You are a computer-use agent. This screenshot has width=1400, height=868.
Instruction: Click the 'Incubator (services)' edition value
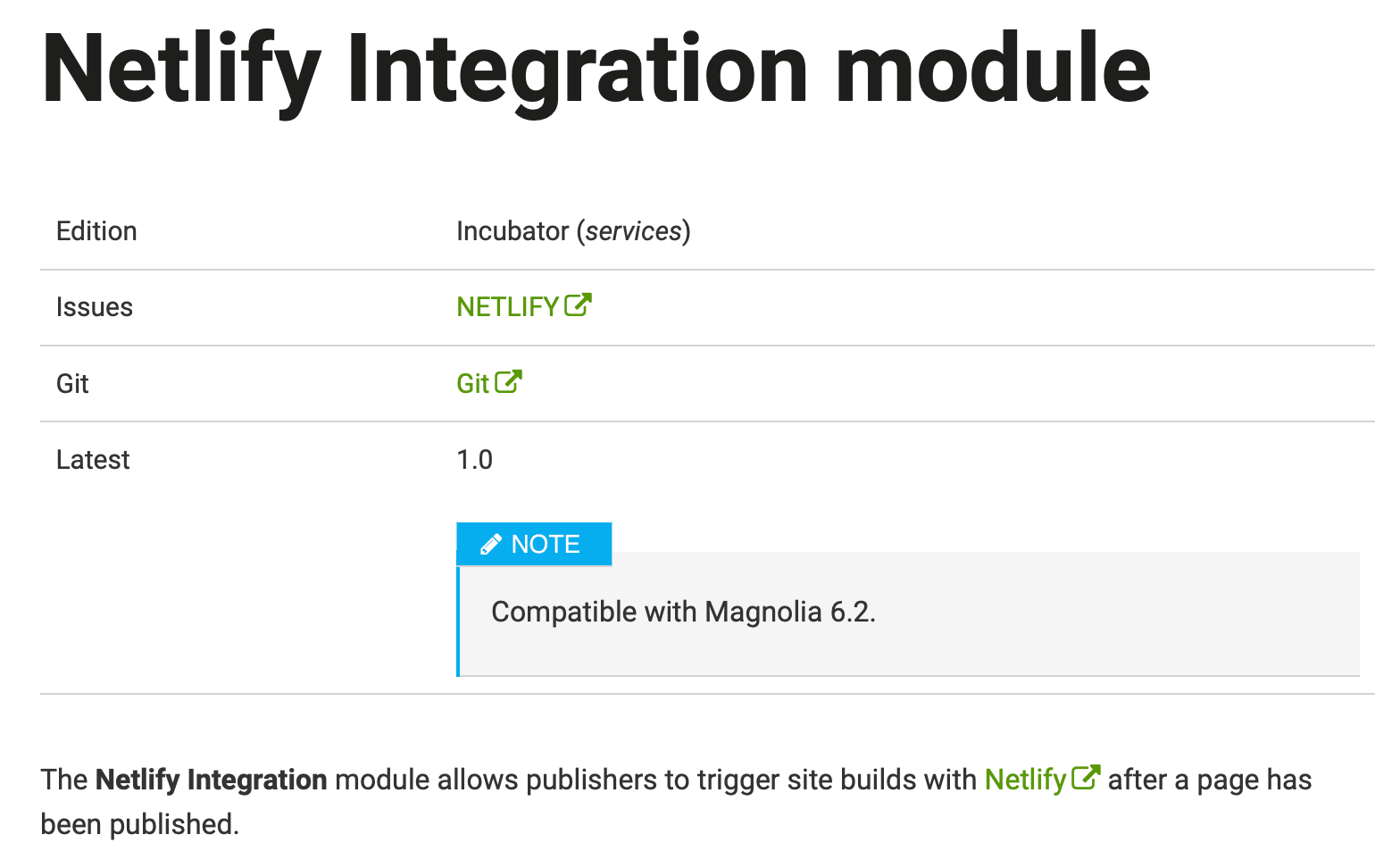click(573, 232)
